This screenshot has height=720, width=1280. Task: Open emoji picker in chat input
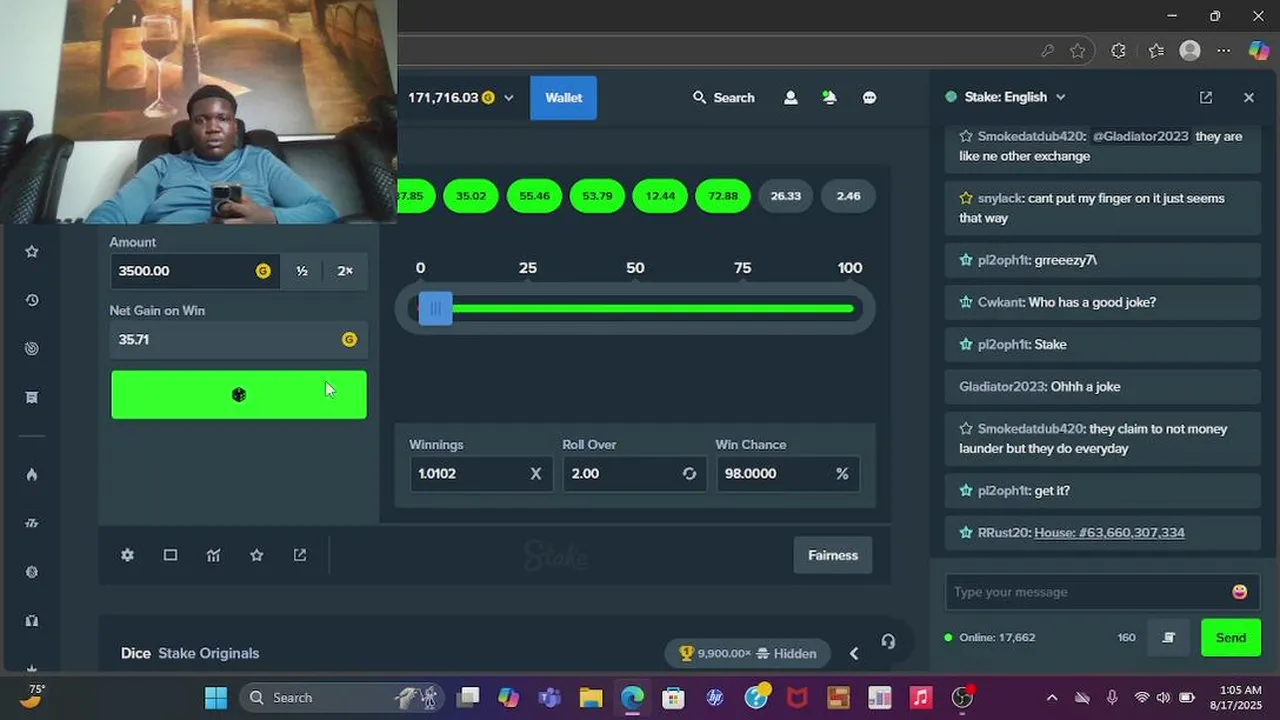pos(1240,592)
